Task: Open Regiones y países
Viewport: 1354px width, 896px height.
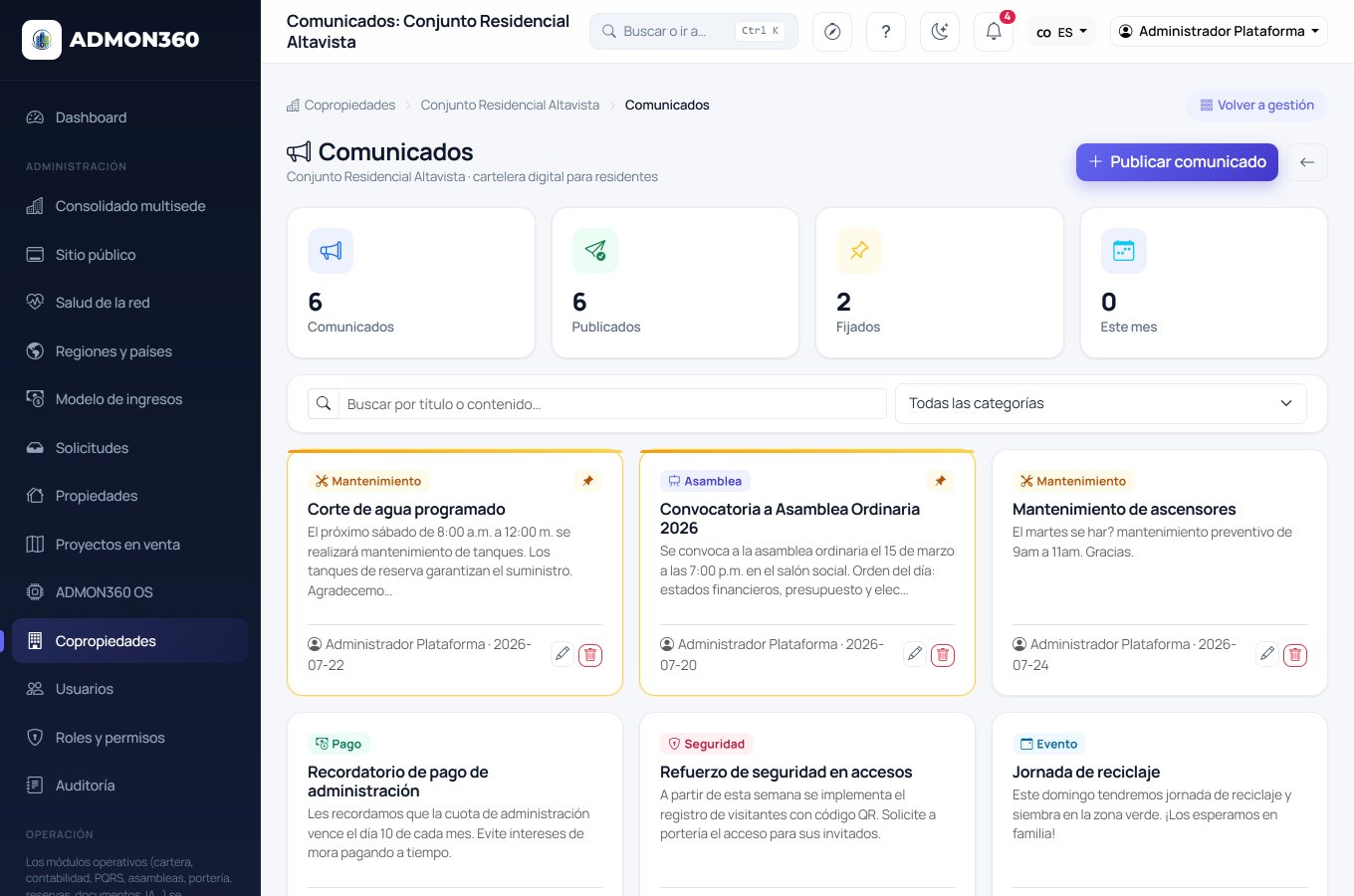Action: (x=129, y=351)
